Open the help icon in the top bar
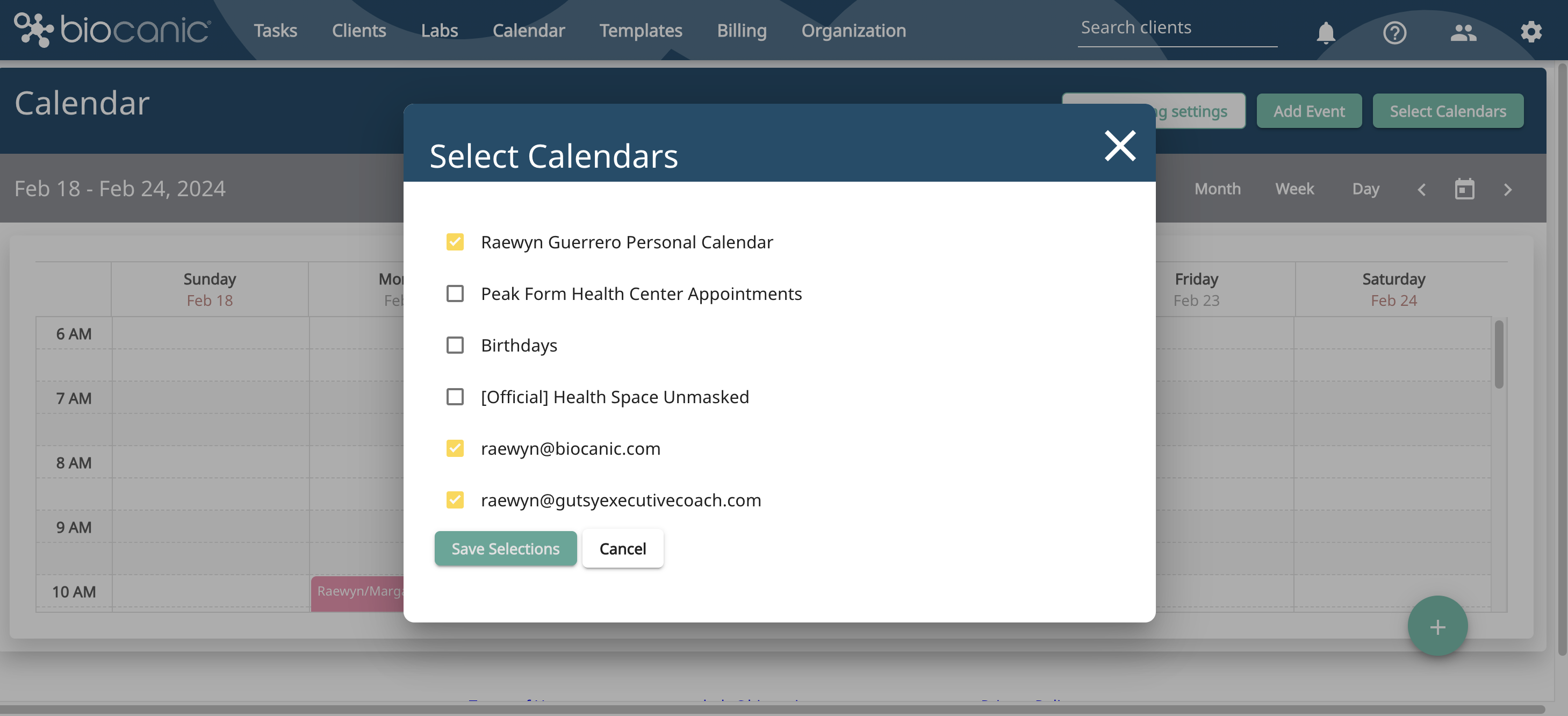This screenshot has height=716, width=1568. [x=1395, y=33]
